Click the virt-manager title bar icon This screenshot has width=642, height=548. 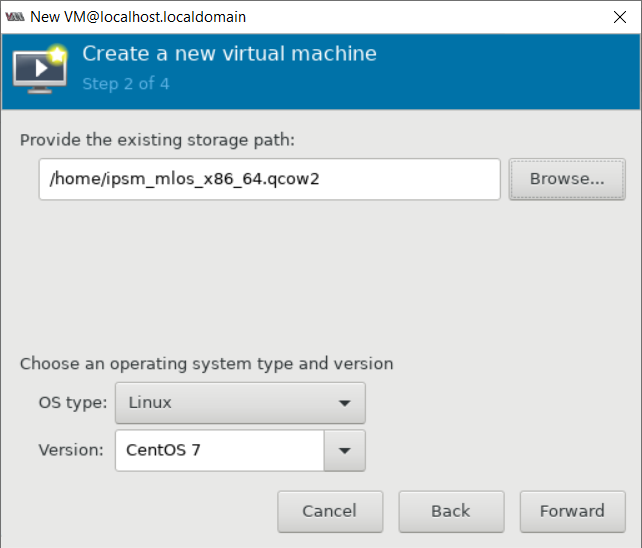pyautogui.click(x=15, y=17)
